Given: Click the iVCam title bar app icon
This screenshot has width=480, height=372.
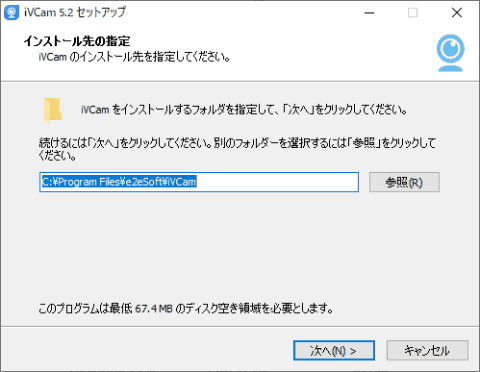Looking at the screenshot, I should (x=12, y=13).
